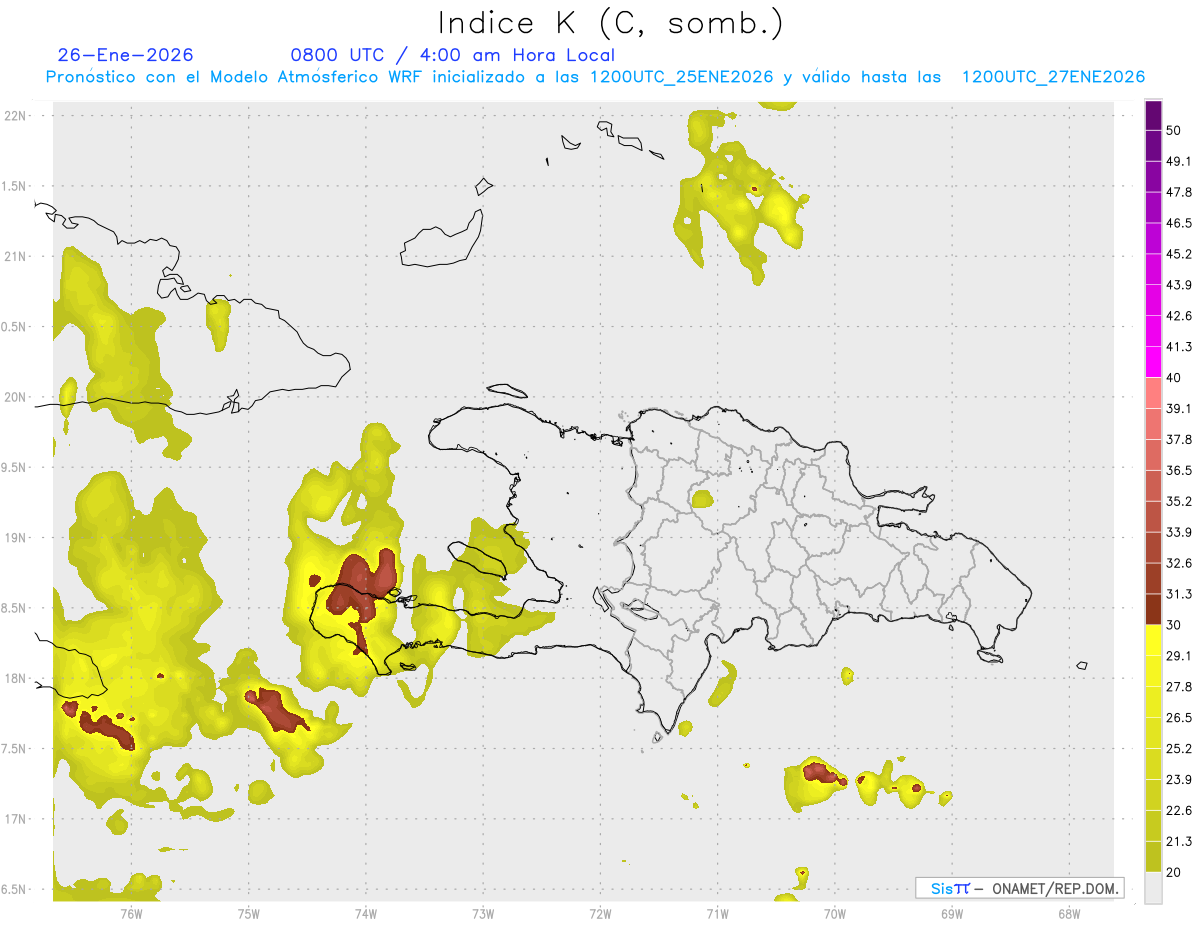Click the legend value "47.8"
Image resolution: width=1200 pixels, height=927 pixels.
(1179, 192)
